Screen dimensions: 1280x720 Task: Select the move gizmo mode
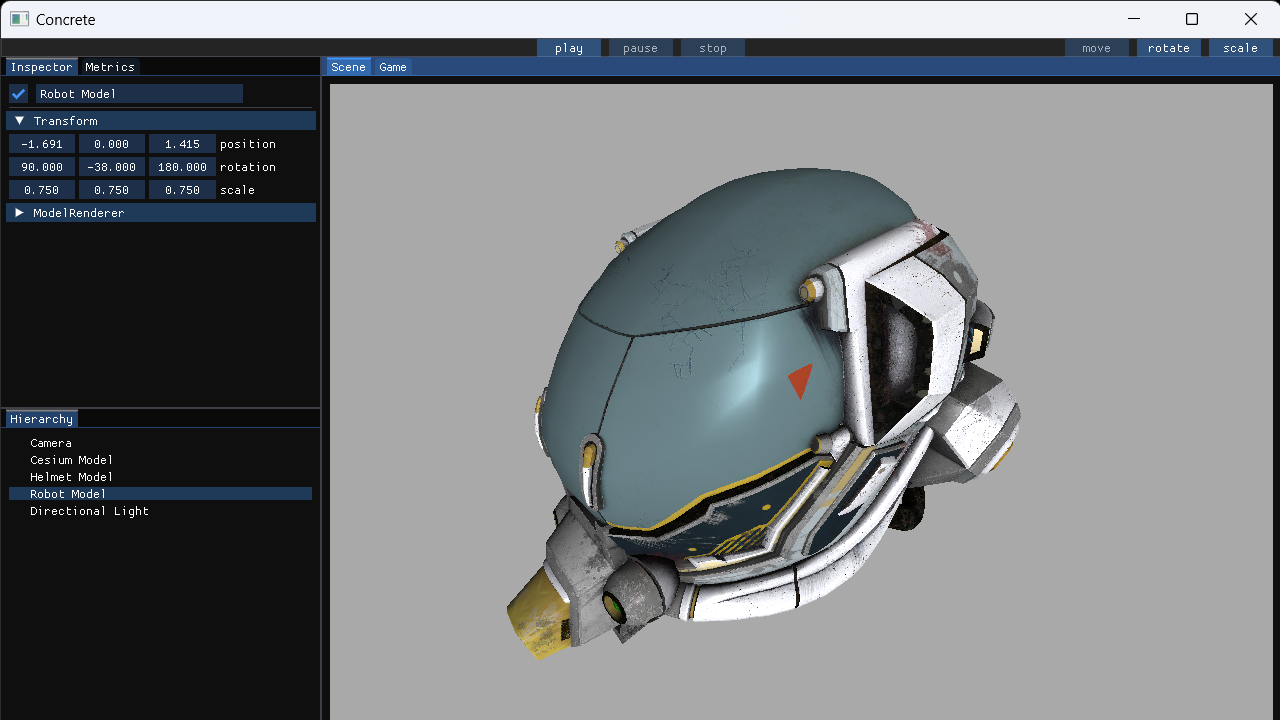click(x=1096, y=48)
